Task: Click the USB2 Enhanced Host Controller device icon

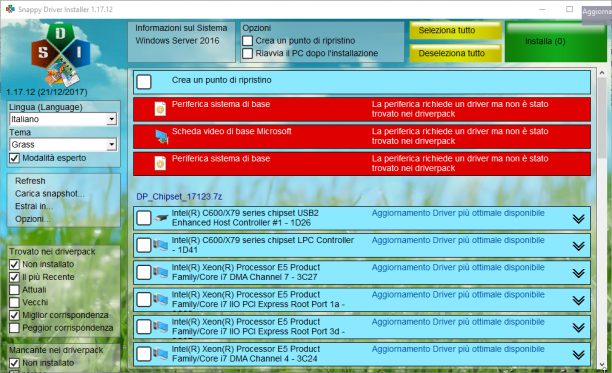Action: coord(161,218)
